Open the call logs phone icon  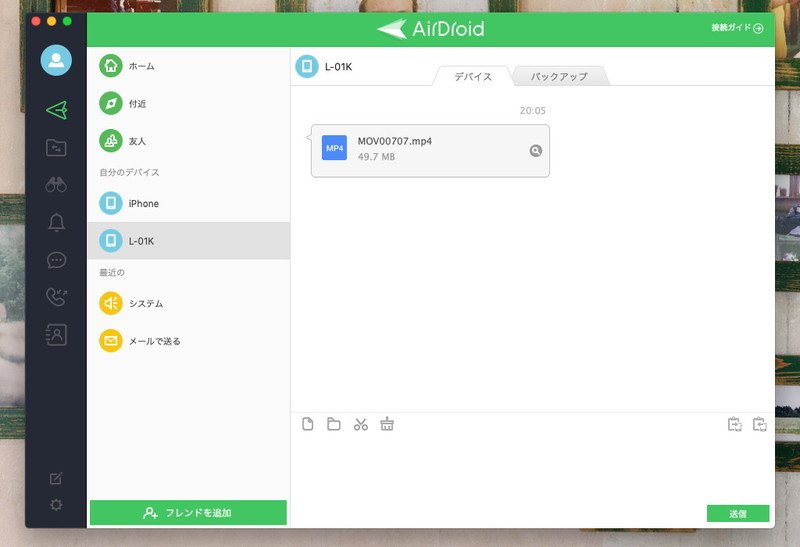56,297
